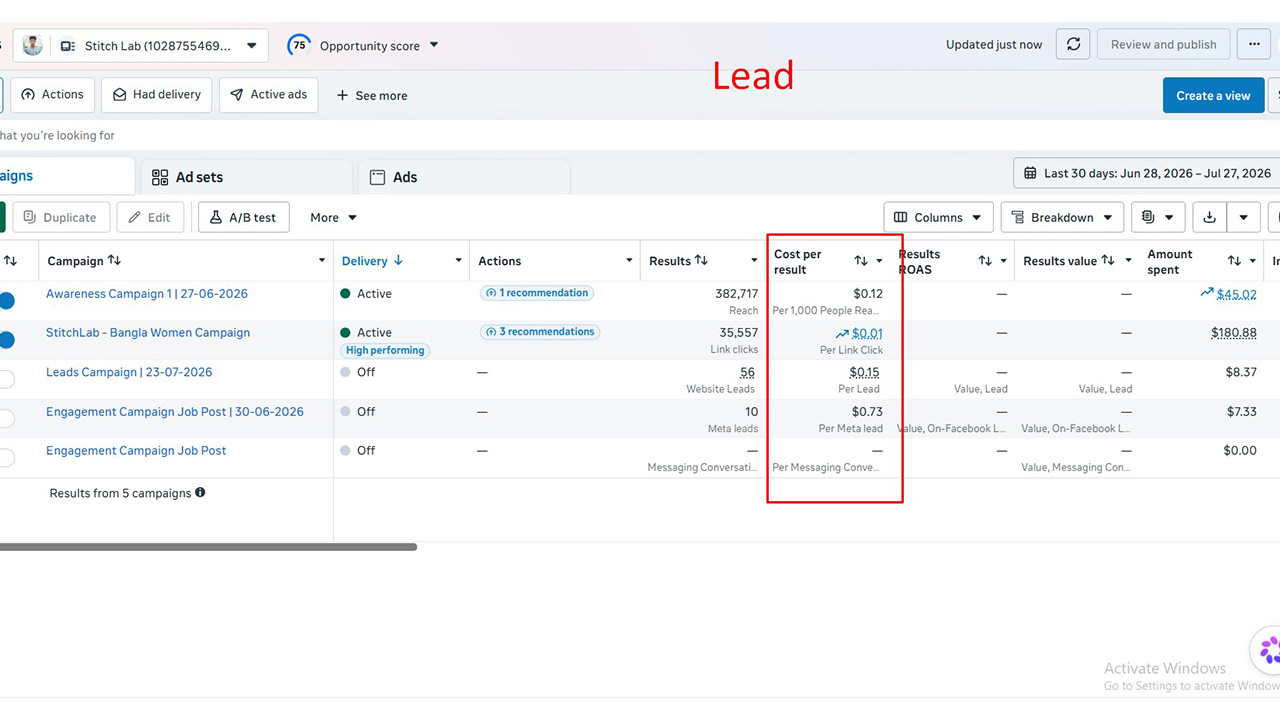
Task: Open the reports icon dropdown
Action: pos(1159,217)
